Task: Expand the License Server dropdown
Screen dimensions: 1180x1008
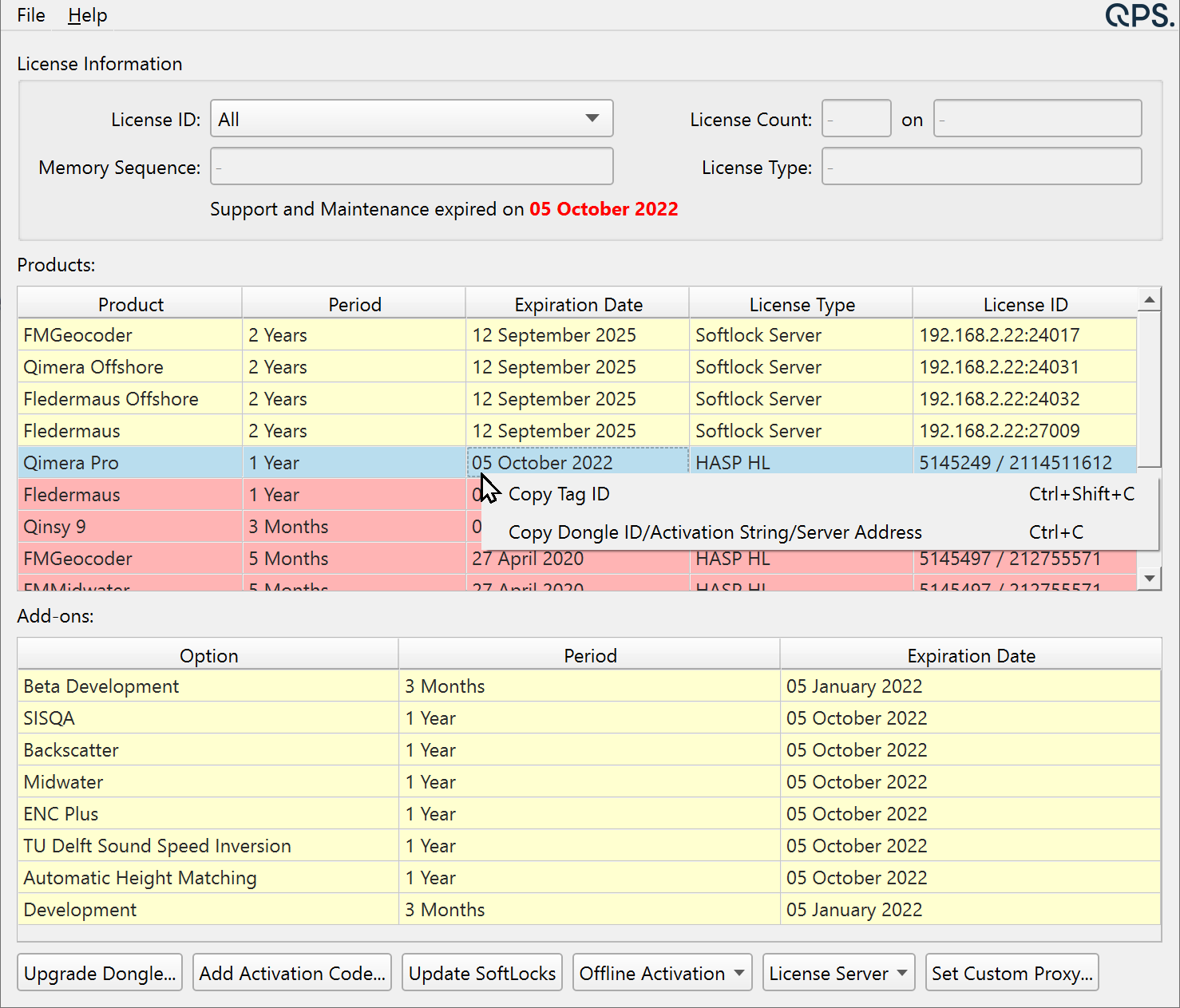Action: click(x=838, y=973)
